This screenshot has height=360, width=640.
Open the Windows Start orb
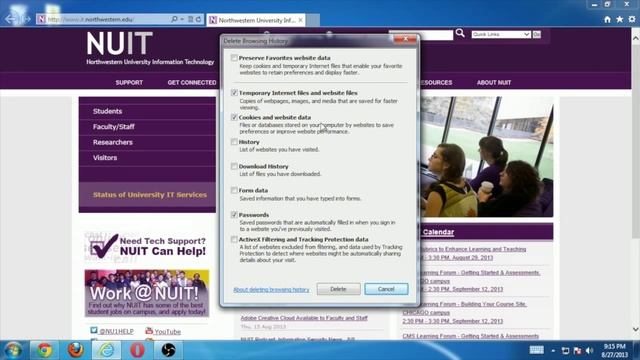(x=13, y=350)
